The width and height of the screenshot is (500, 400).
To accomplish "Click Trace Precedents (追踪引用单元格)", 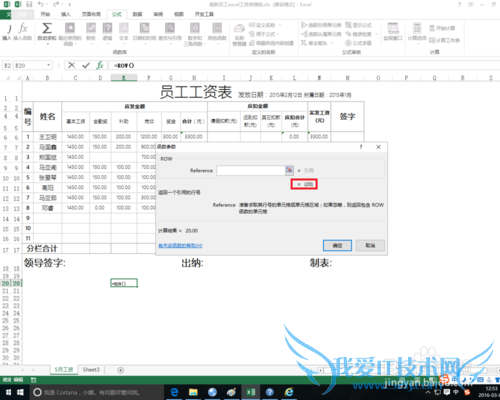I will pyautogui.click(x=321, y=25).
